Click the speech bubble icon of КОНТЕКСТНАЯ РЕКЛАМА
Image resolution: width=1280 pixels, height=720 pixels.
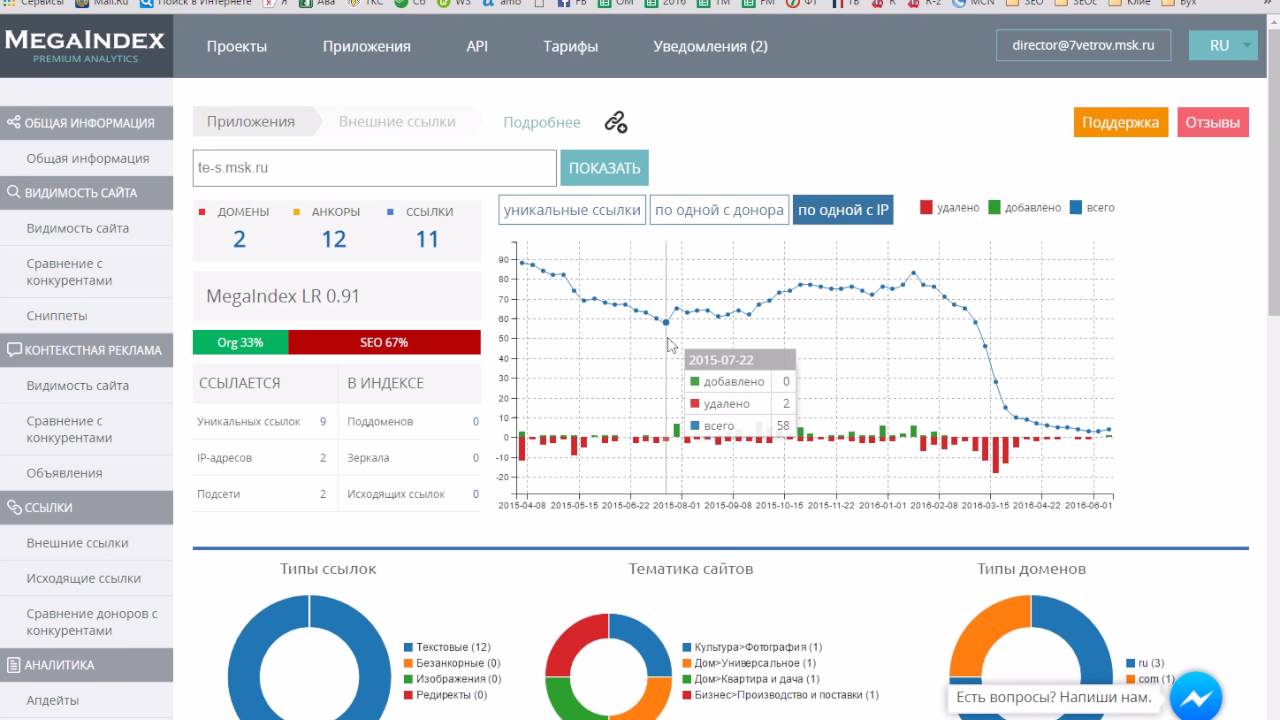click(x=14, y=350)
